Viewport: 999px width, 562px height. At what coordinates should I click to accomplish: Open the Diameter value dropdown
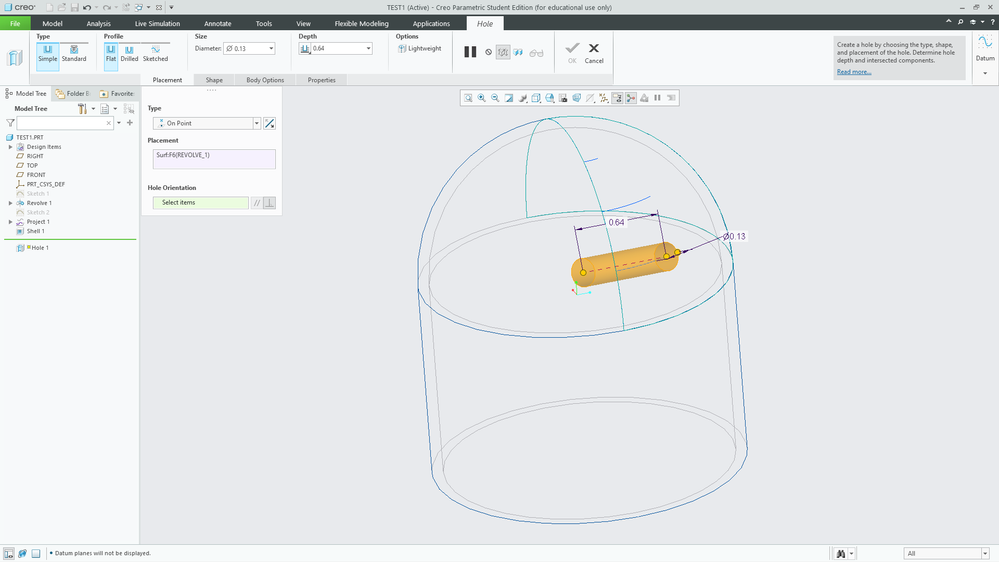click(x=270, y=48)
